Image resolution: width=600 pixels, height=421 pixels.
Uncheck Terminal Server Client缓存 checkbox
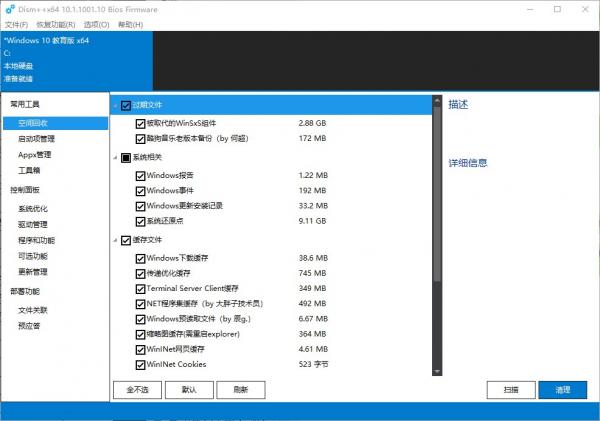tap(140, 289)
